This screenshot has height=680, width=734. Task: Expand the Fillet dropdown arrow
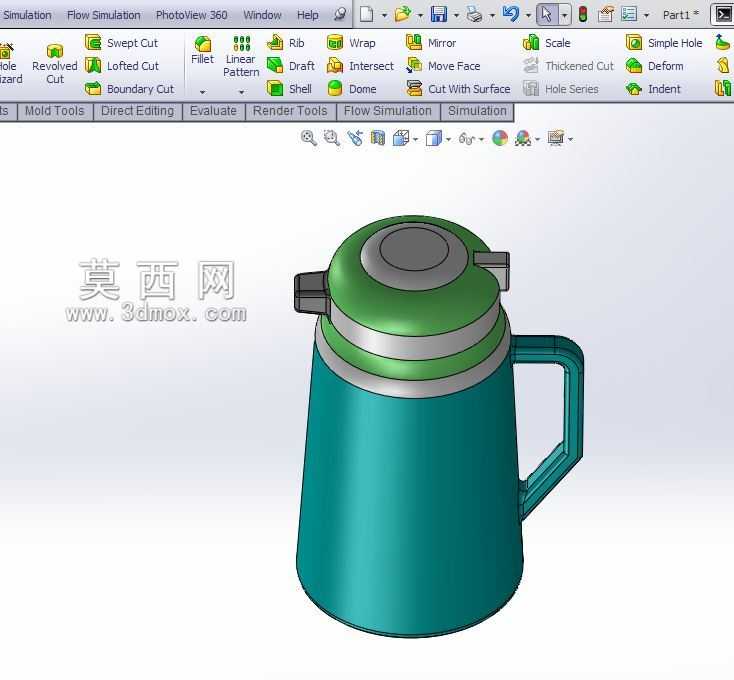[x=202, y=92]
